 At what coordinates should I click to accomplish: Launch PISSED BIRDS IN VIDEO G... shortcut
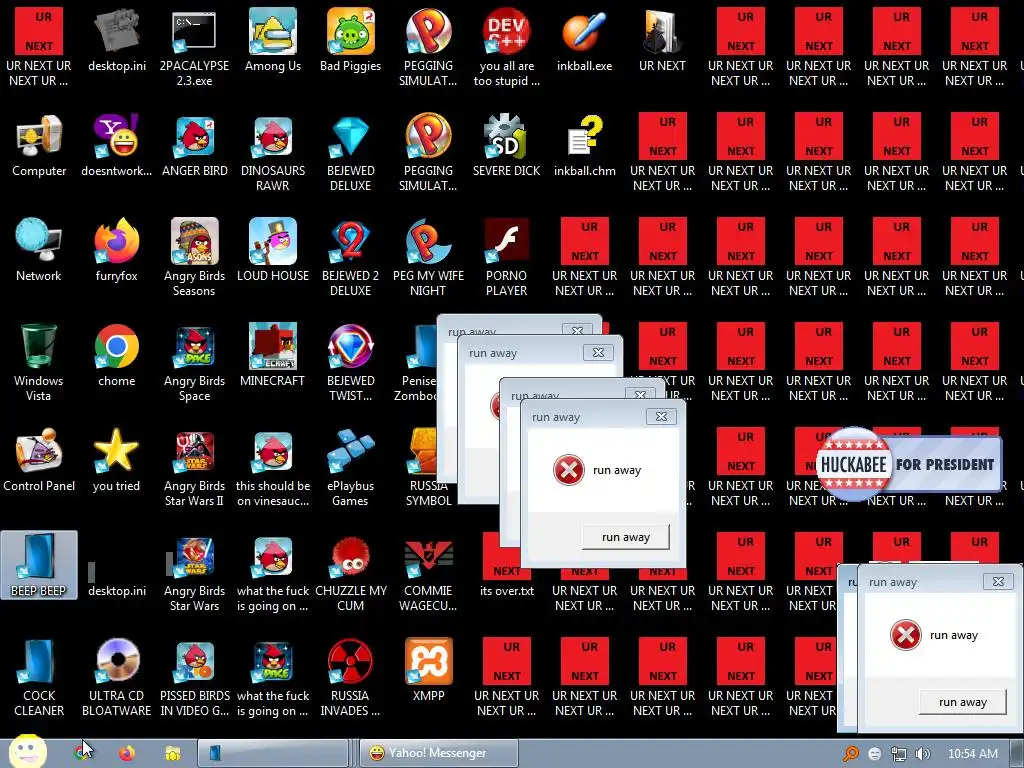pyautogui.click(x=195, y=678)
